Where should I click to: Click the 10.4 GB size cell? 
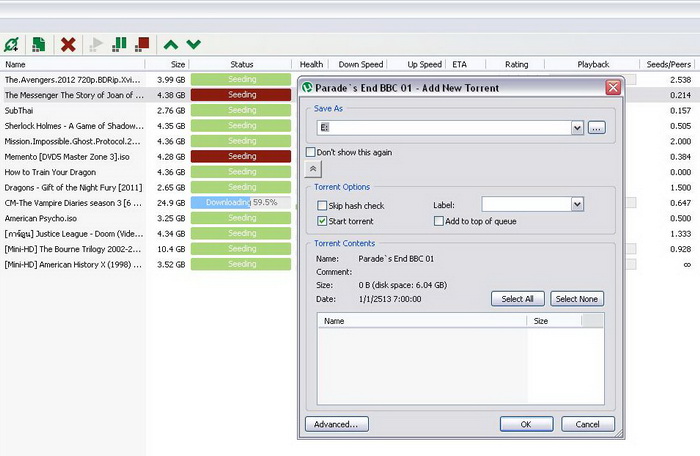(x=171, y=249)
